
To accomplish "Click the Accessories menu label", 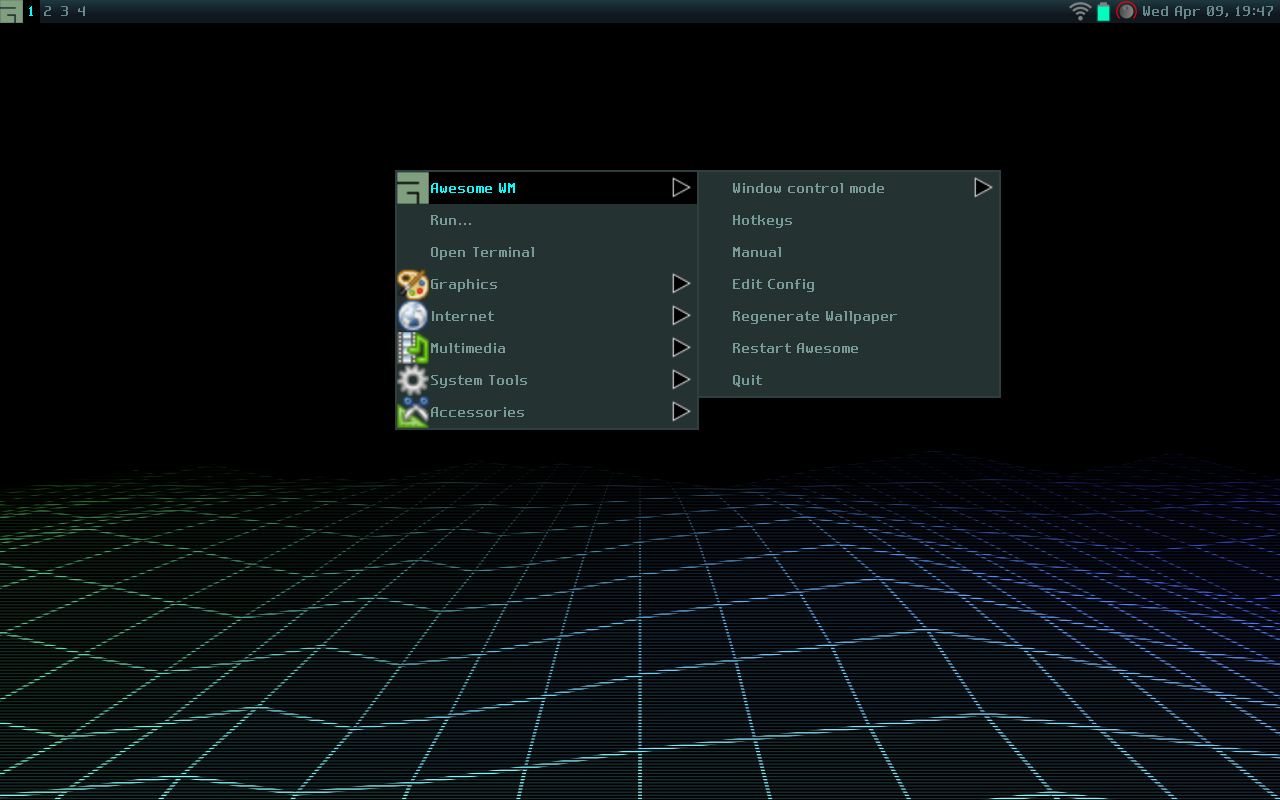I will (477, 412).
